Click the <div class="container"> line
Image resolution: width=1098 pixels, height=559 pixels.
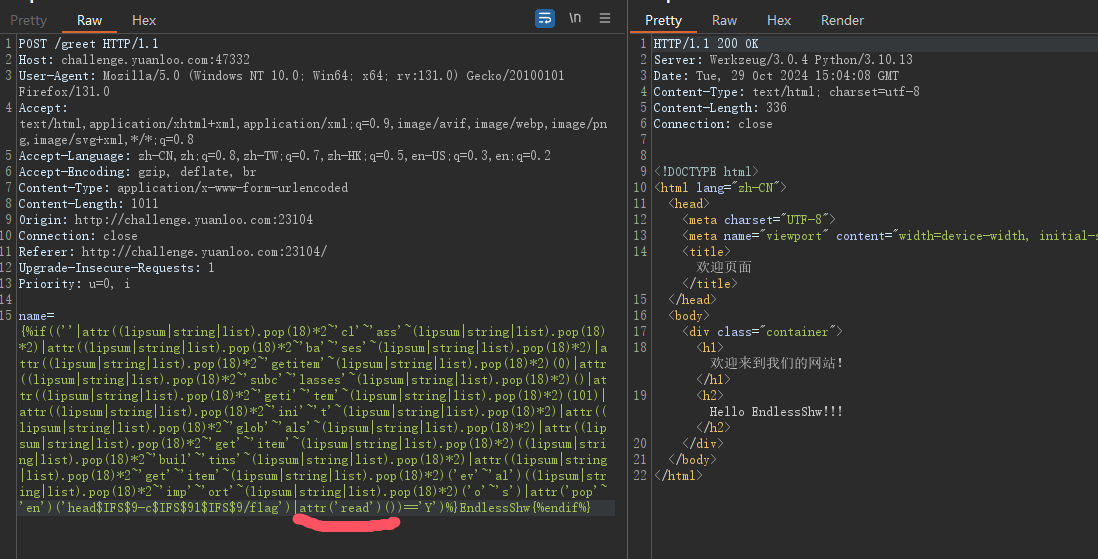[762, 332]
